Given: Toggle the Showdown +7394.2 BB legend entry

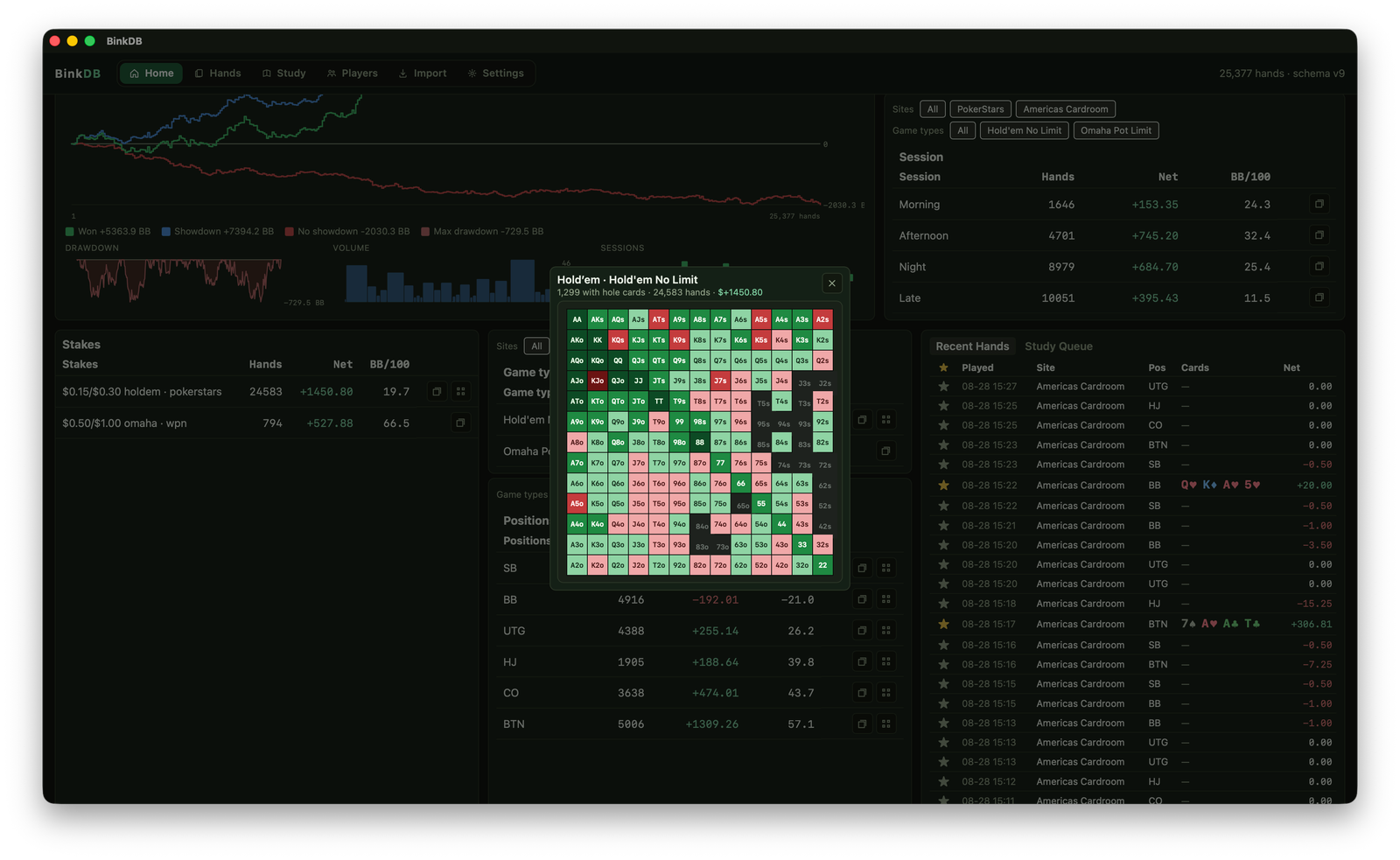Looking at the screenshot, I should pyautogui.click(x=218, y=232).
